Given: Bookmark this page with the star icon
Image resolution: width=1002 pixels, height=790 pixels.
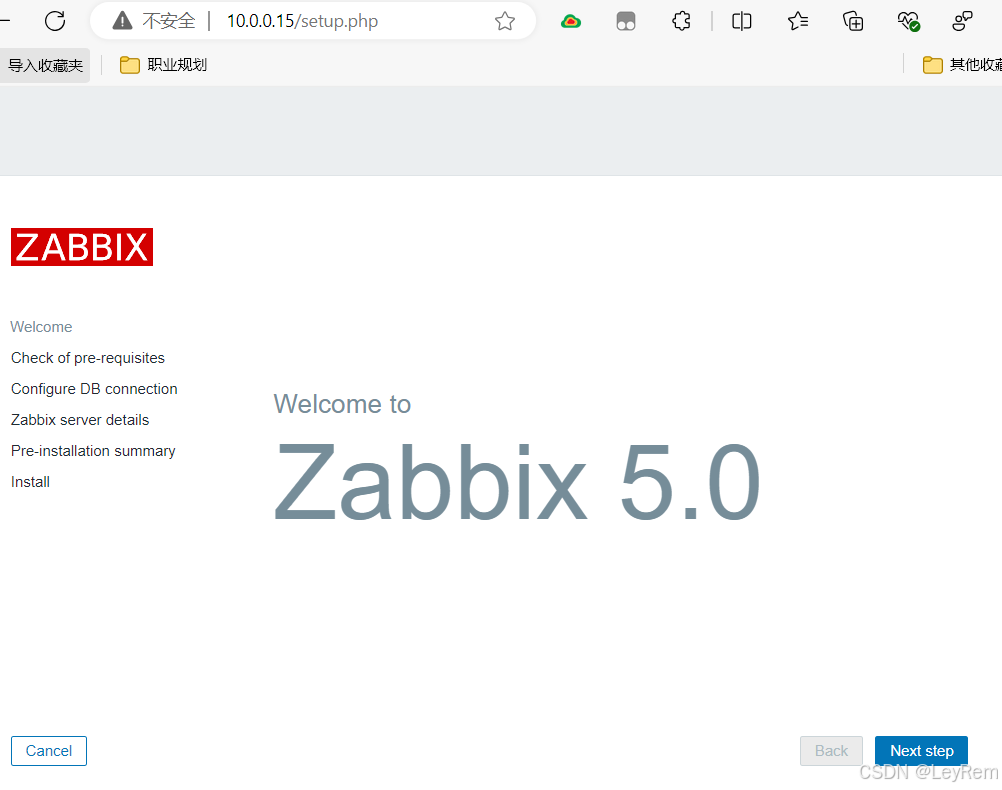Looking at the screenshot, I should [505, 21].
